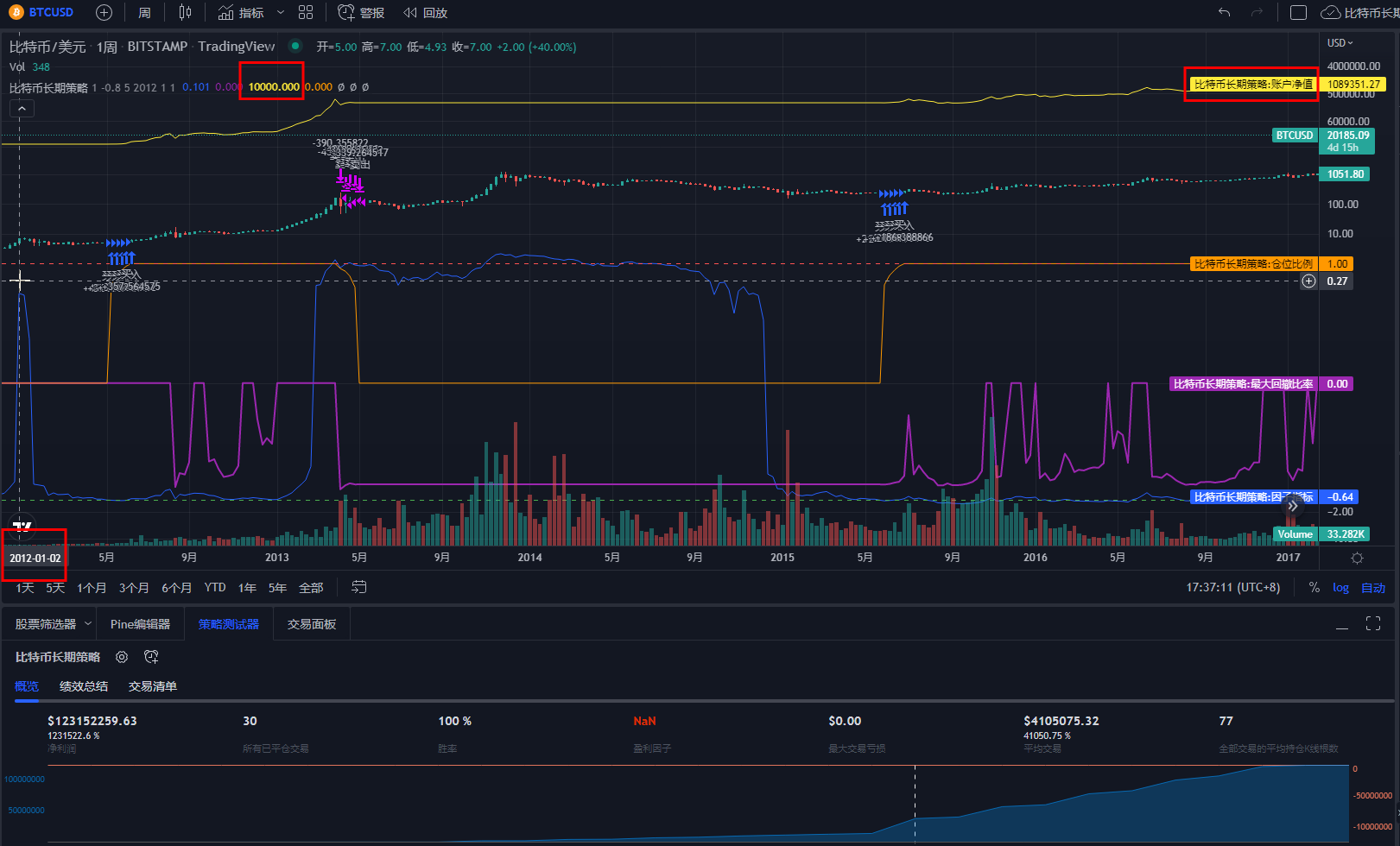Toggle the 自动 auto scale option
The height and width of the screenshot is (846, 1400).
[x=1373, y=587]
